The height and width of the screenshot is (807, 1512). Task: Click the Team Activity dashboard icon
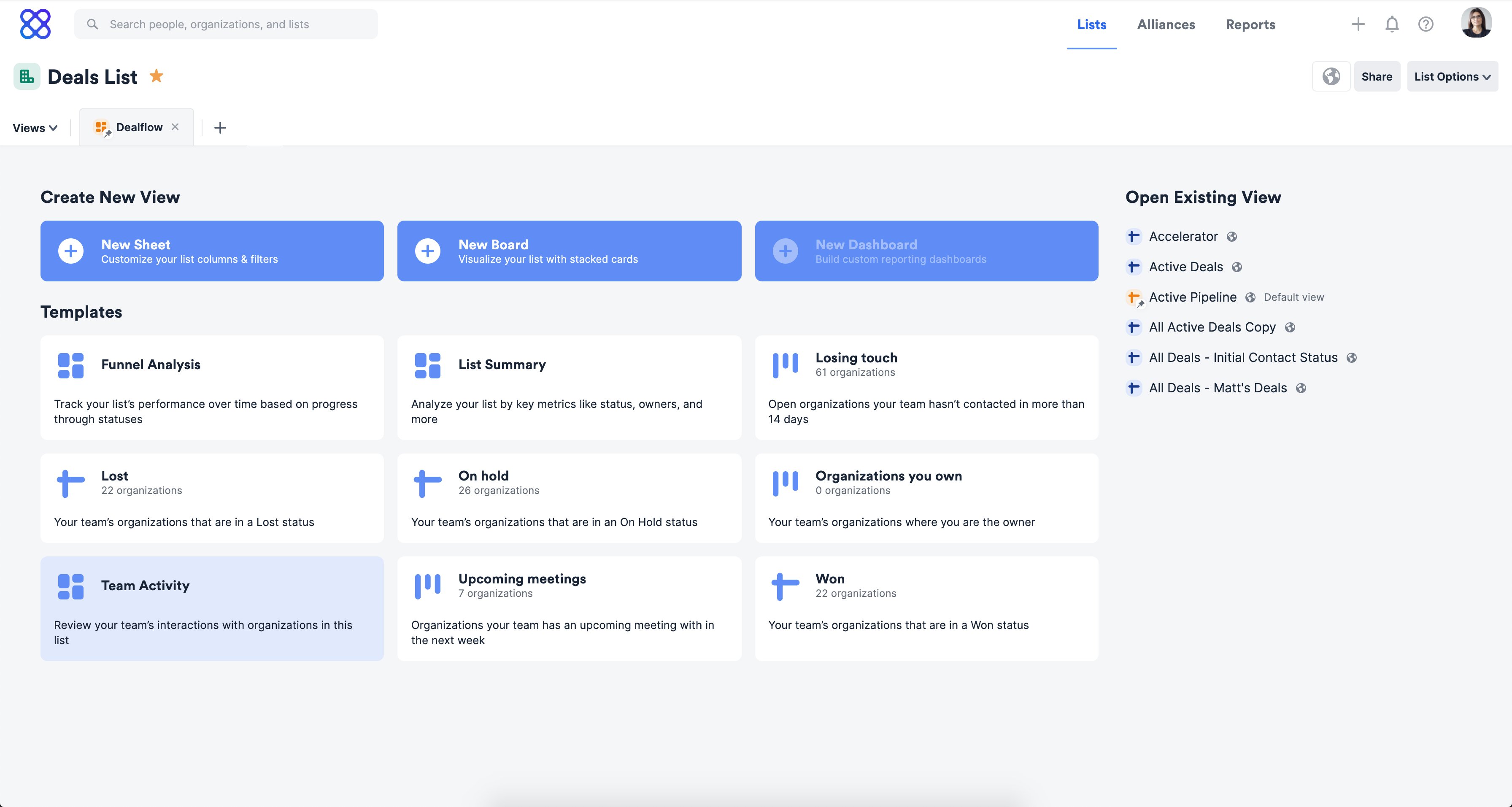coord(70,586)
